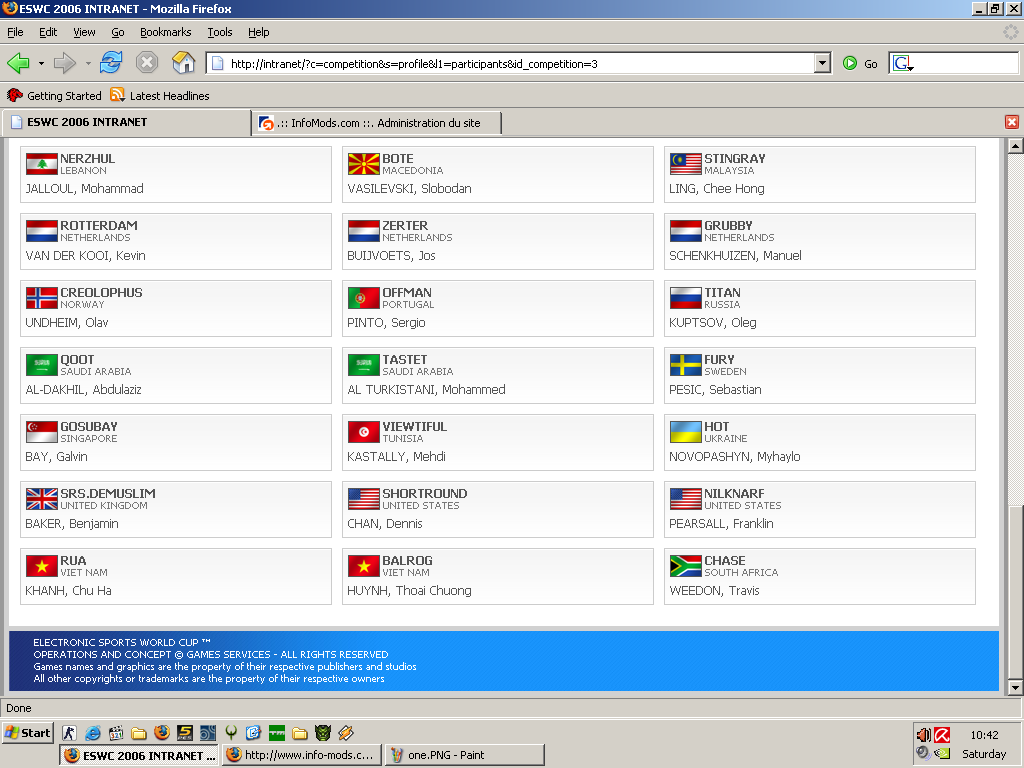Open the search engine selector dropdown
1024x768 pixels.
[903, 63]
